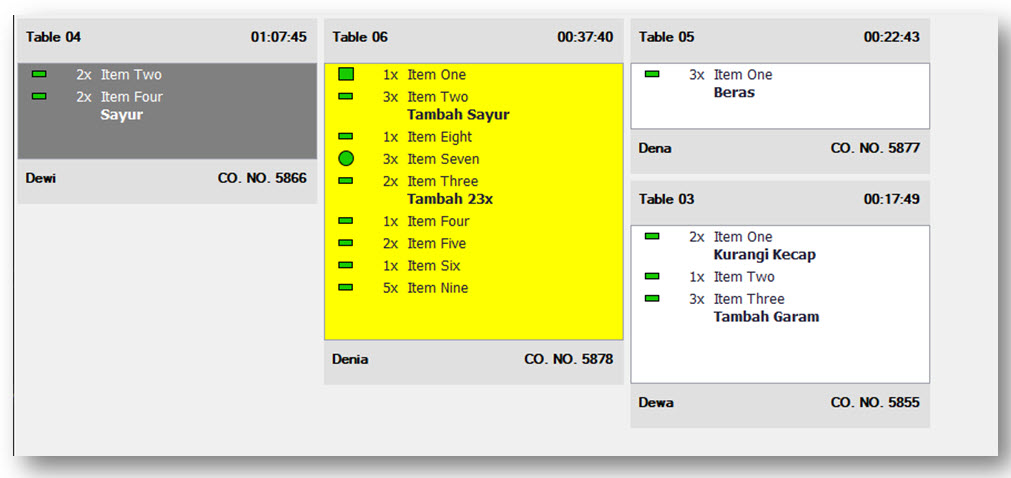1011x478 pixels.
Task: Click the green status bar beside Item Nine
Action: tap(346, 288)
